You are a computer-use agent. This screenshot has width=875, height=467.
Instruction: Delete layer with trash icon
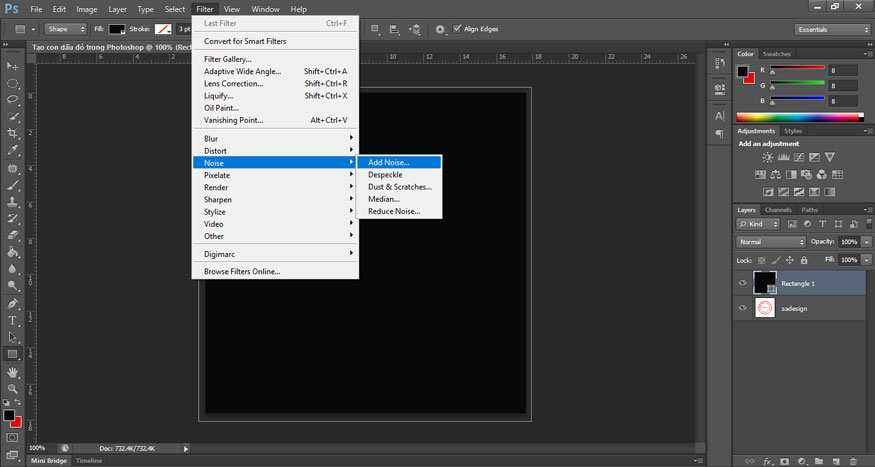[853, 461]
